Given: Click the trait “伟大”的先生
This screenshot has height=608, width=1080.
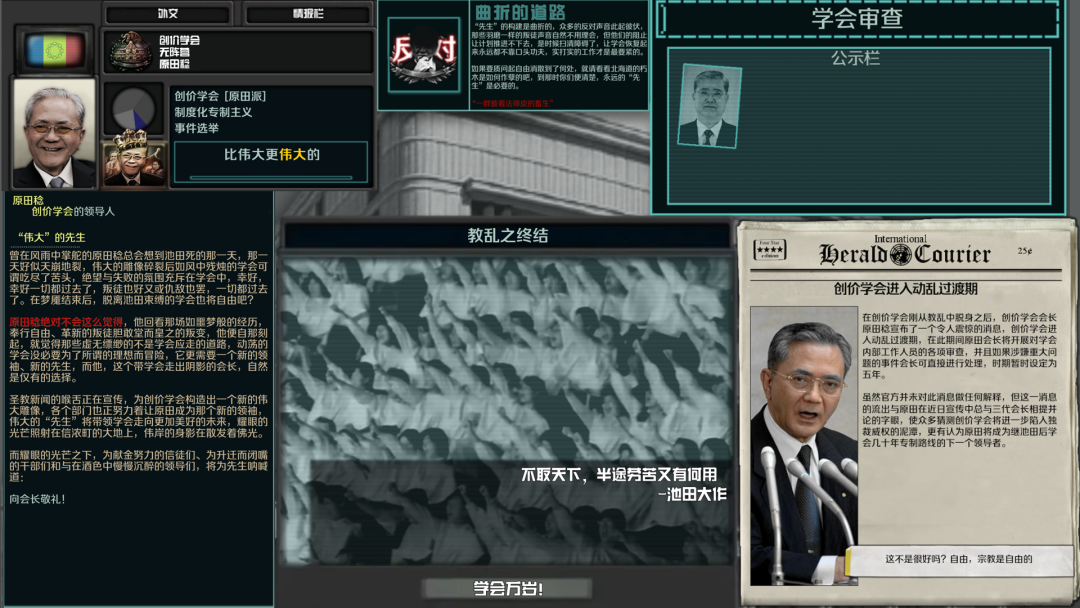Looking at the screenshot, I should click(x=52, y=238).
